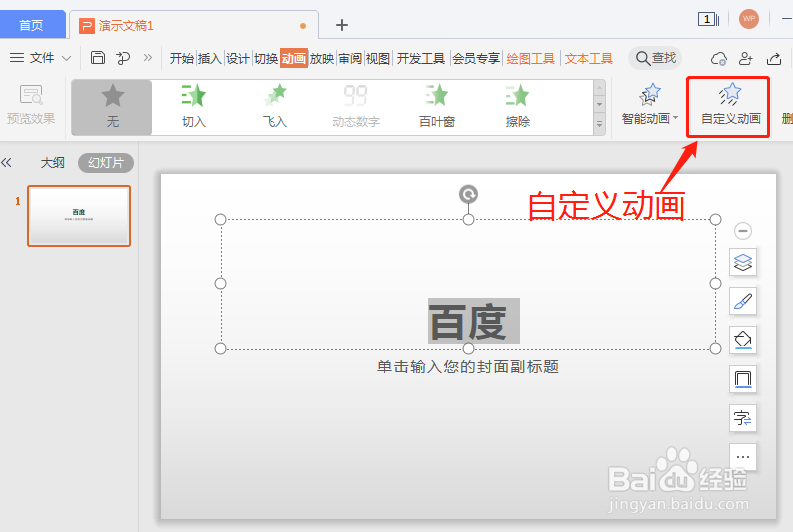The height and width of the screenshot is (532, 793).
Task: Click animation gallery scroll up arrow
Action: click(x=599, y=88)
